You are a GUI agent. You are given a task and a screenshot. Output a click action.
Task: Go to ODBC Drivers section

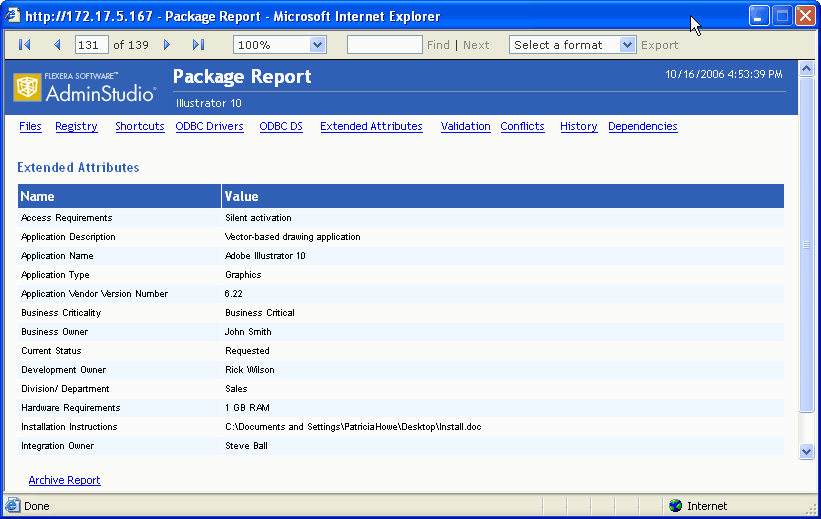(209, 127)
